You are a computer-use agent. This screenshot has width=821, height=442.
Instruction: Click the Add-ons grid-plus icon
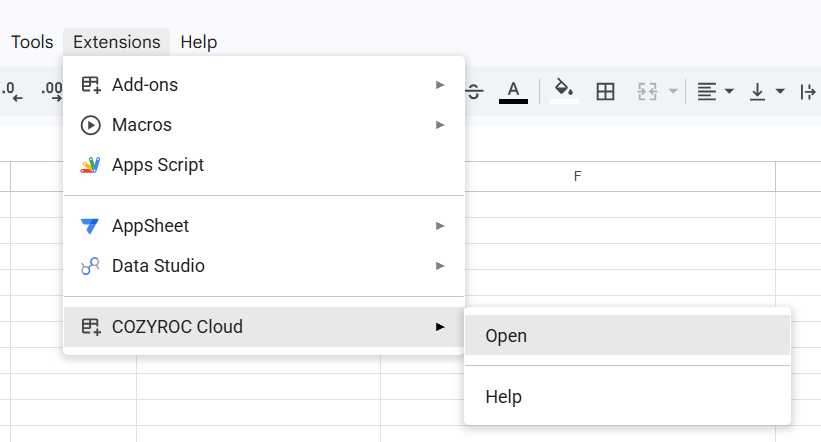tap(91, 85)
